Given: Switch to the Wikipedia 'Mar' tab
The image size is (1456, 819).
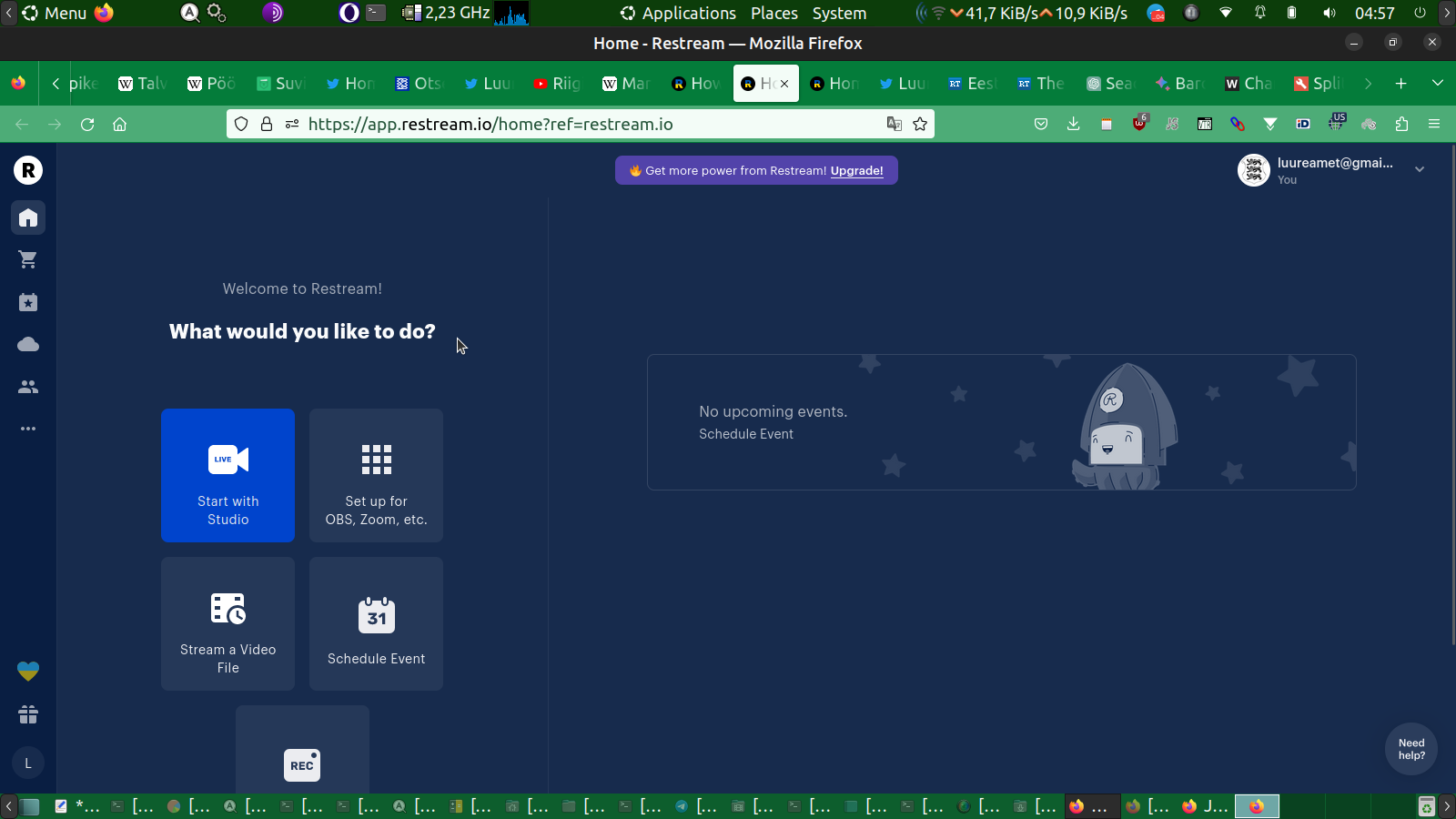Looking at the screenshot, I should [x=626, y=84].
